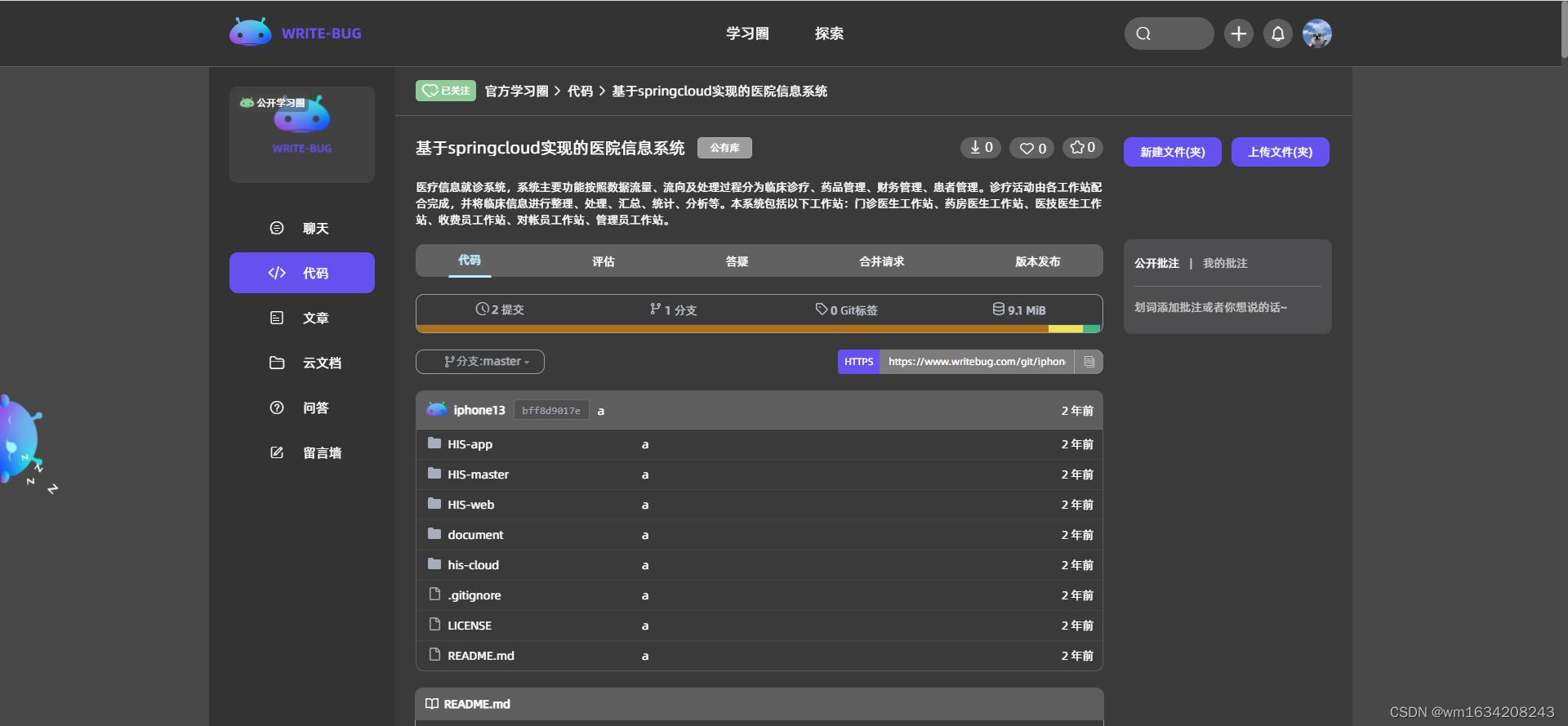Click the green language bar segment

1092,329
